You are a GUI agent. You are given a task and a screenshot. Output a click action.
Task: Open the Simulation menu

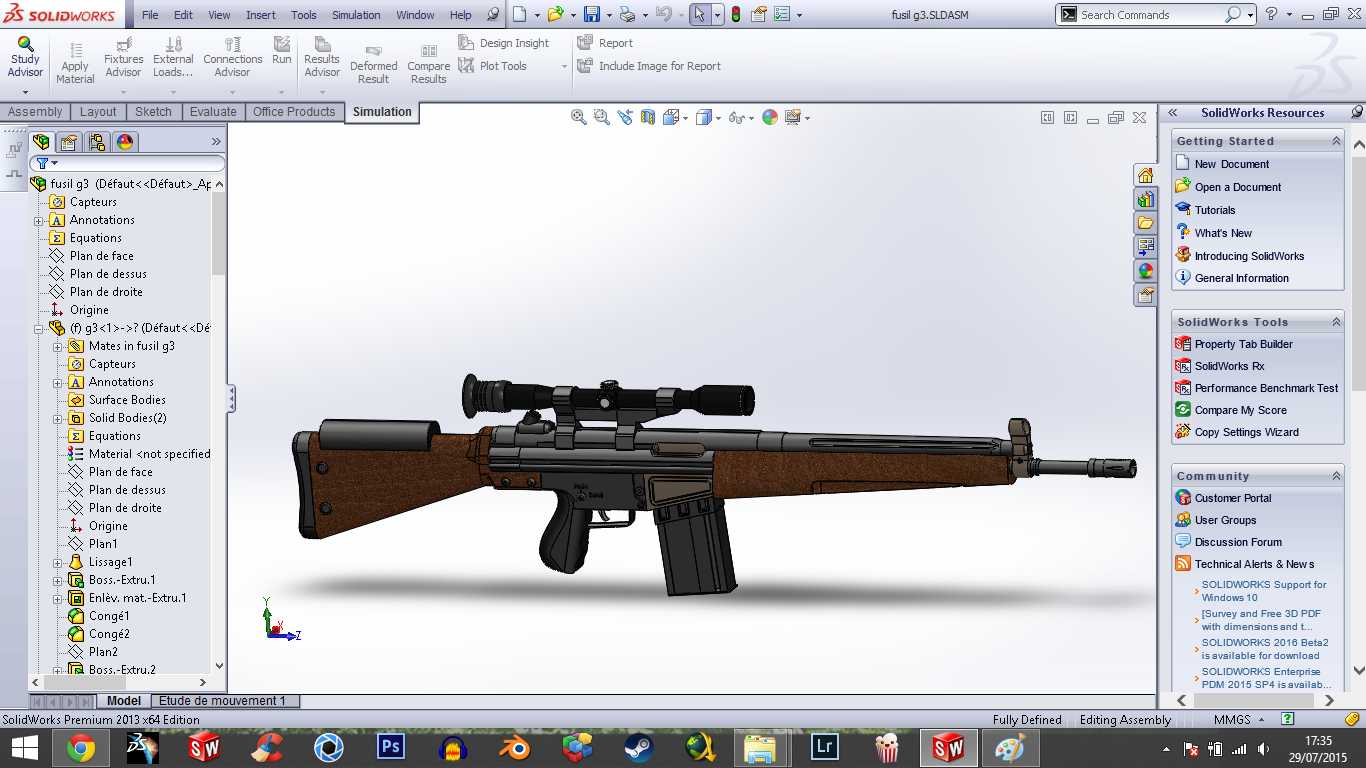coord(356,15)
